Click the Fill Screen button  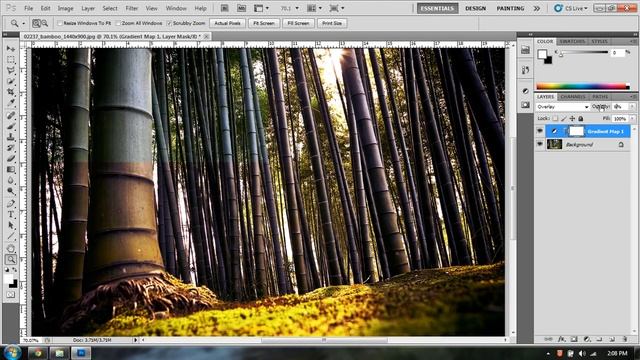click(298, 23)
